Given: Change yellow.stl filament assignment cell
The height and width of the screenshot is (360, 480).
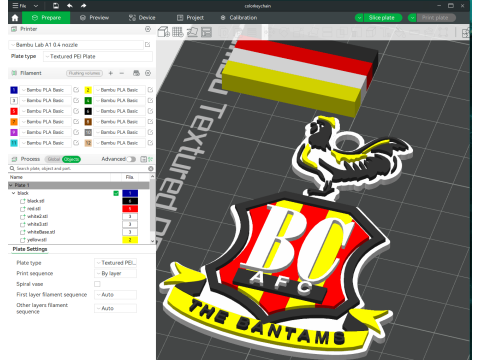Looking at the screenshot, I should (130, 240).
